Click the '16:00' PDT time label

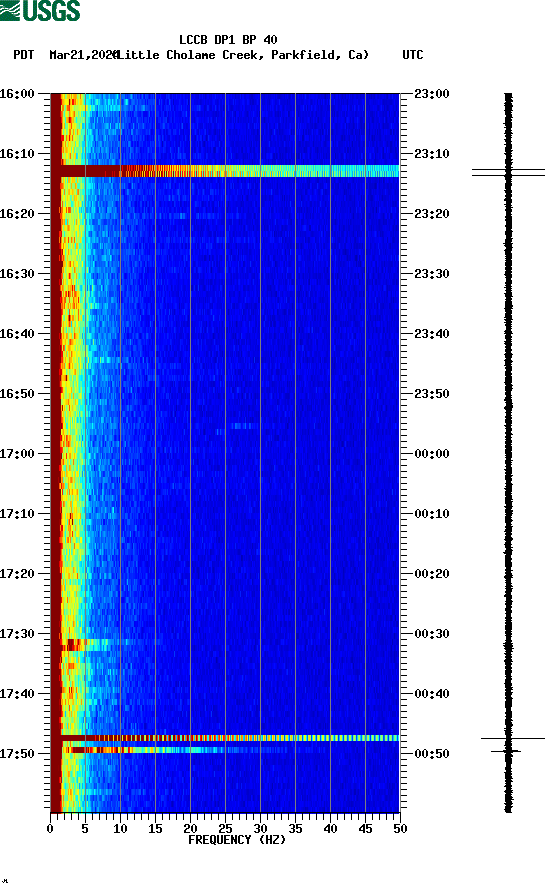tap(17, 94)
